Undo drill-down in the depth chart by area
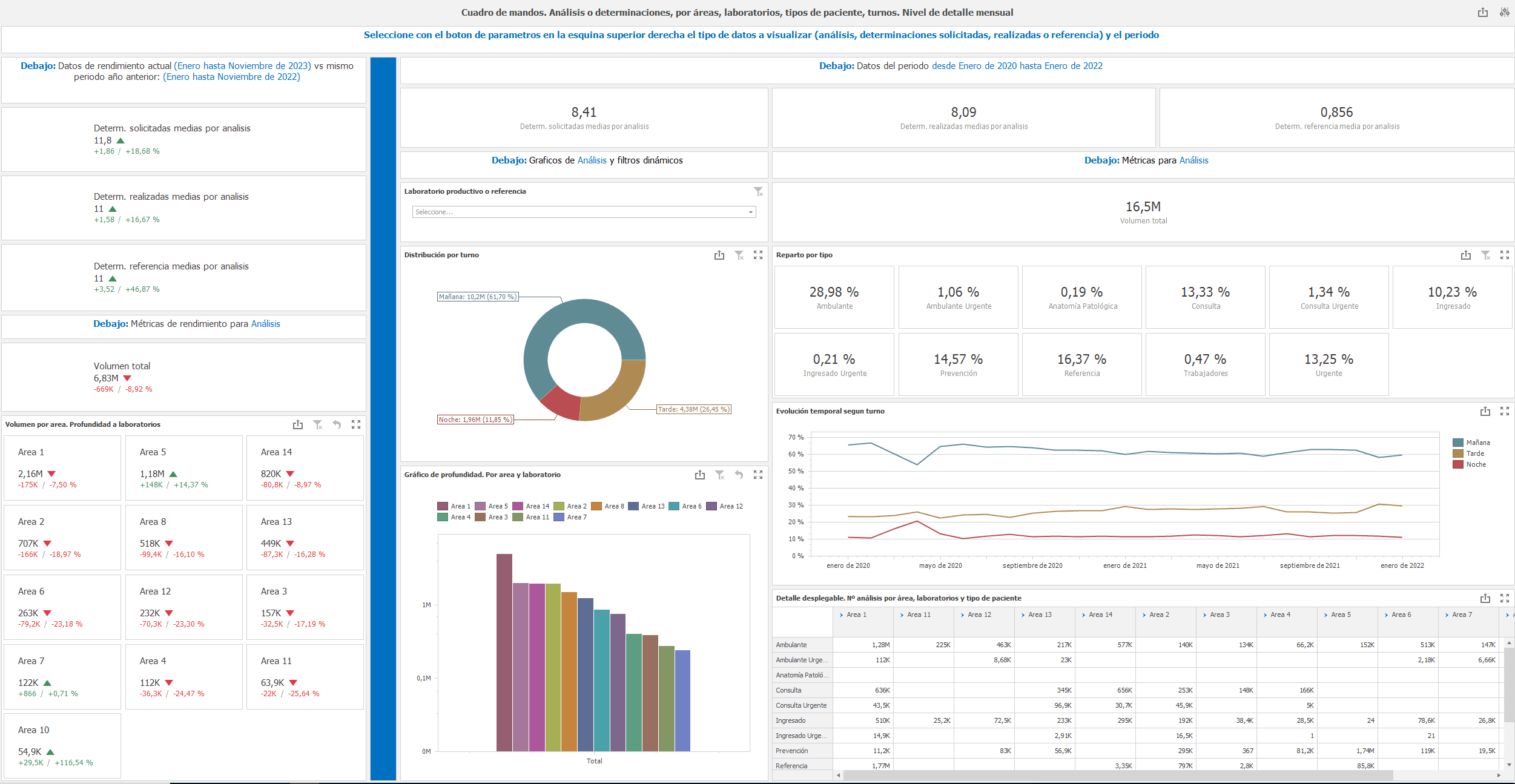1515x784 pixels. [x=739, y=475]
